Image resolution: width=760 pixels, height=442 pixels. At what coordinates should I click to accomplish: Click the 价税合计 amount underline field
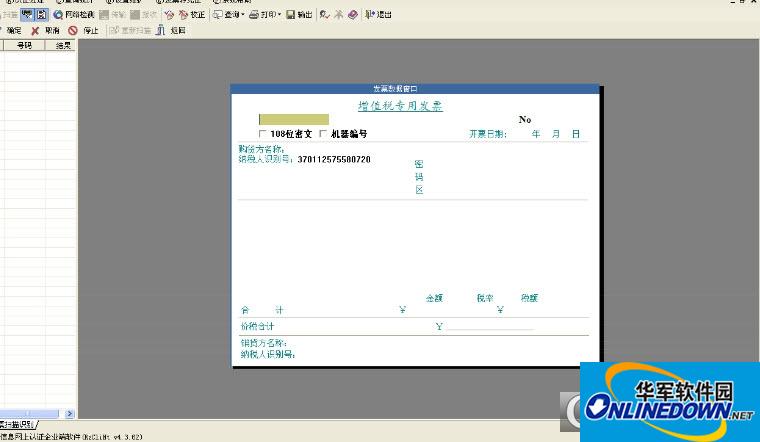[490, 327]
